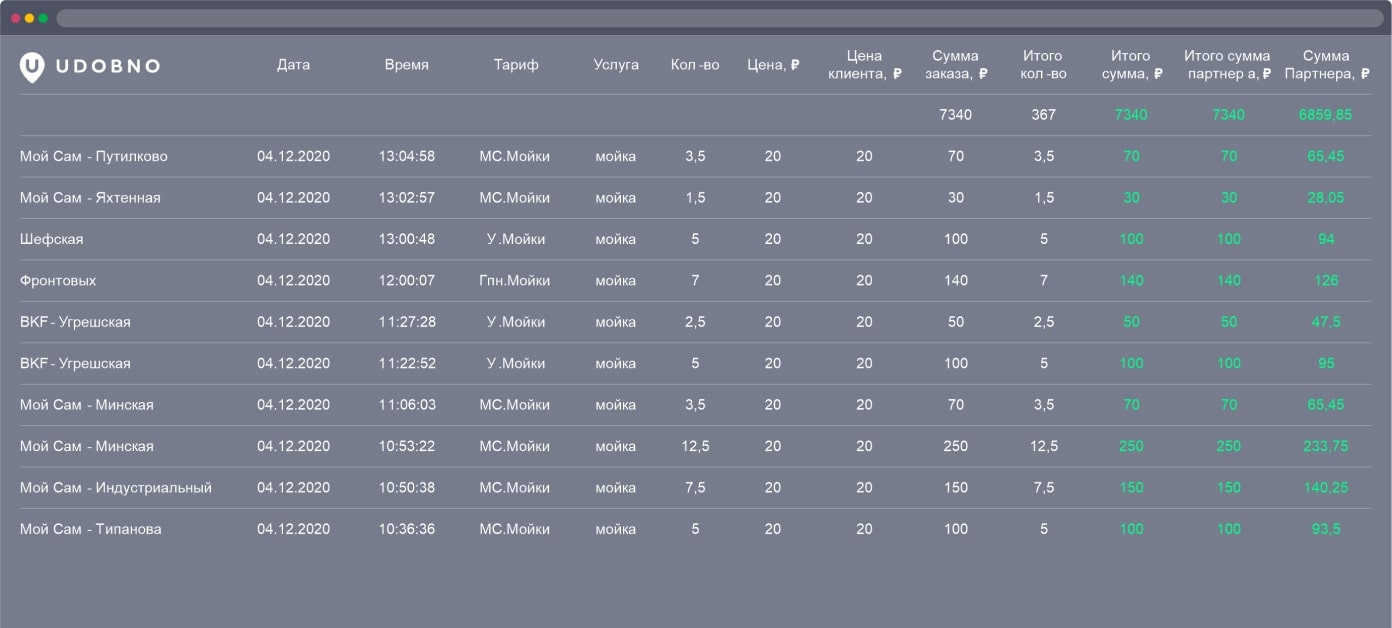Click the Сумма Партнера, ₽ column header

pyautogui.click(x=1325, y=65)
